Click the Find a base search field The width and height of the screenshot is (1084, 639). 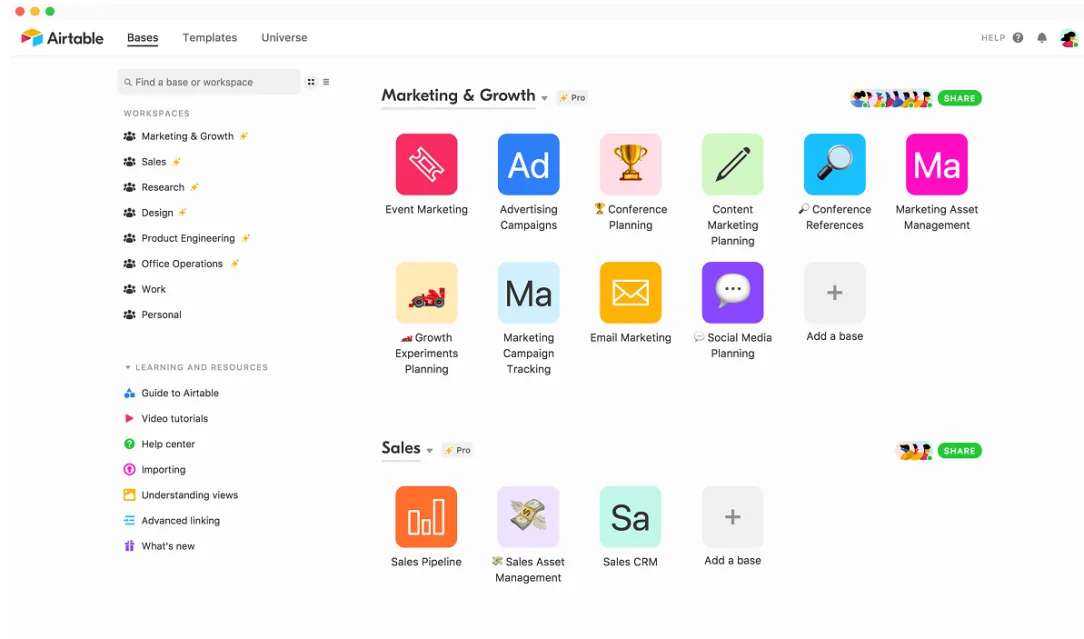(208, 82)
